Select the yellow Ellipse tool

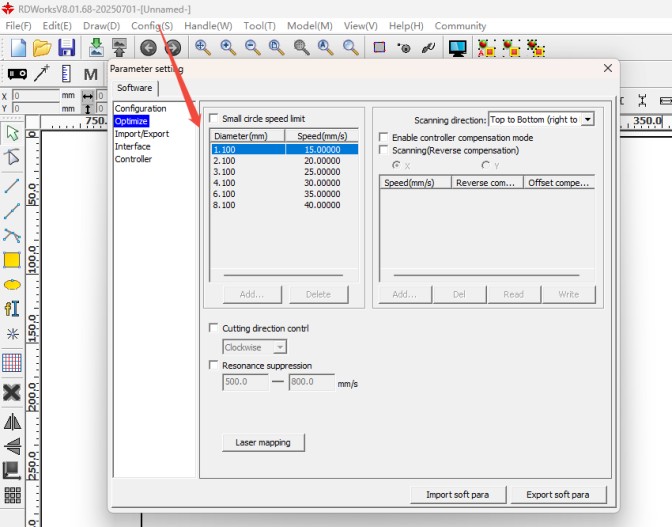click(x=12, y=284)
